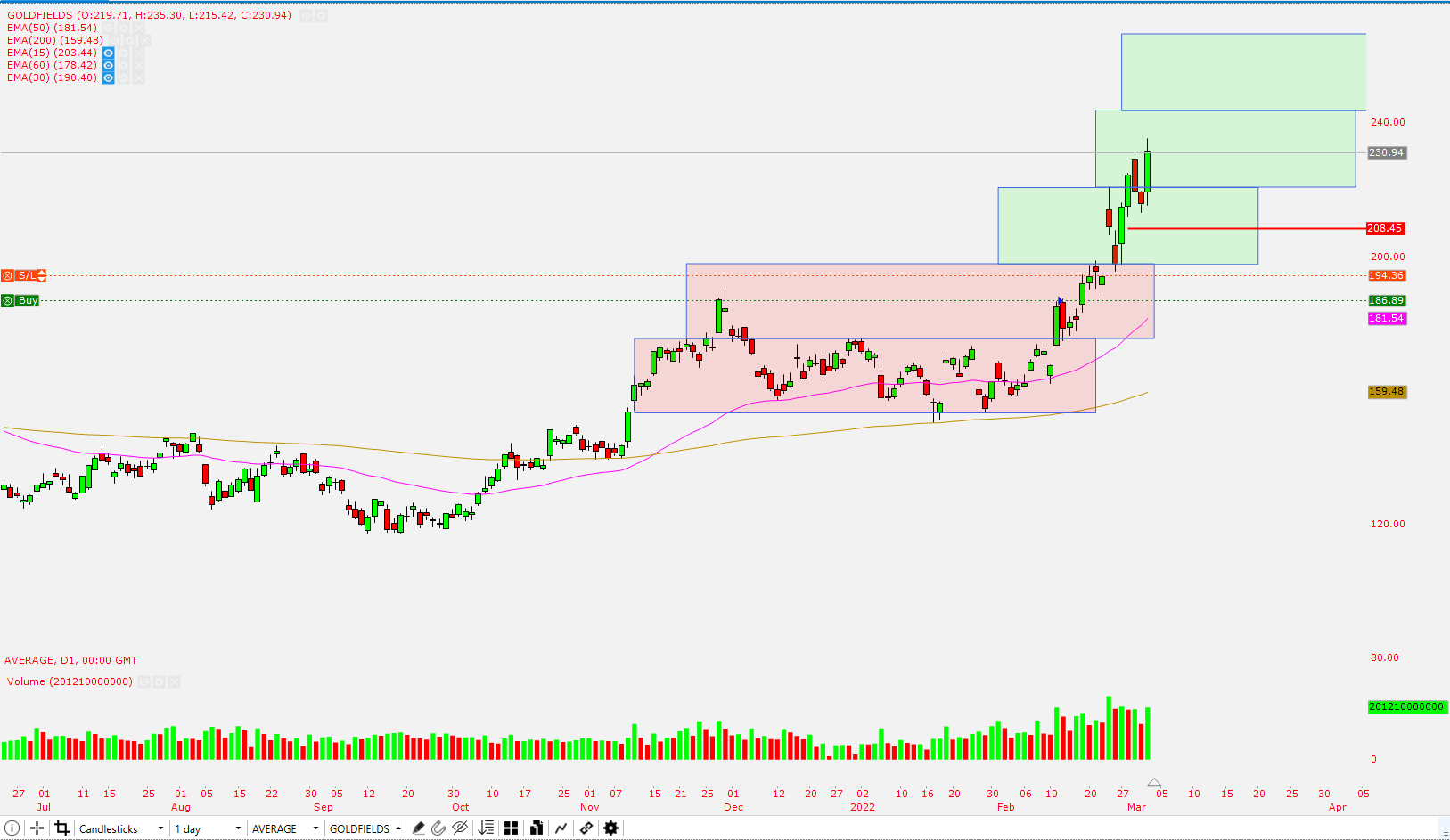Screen dimensions: 1450x840
Task: Click the Buy order label
Action: pos(28,301)
